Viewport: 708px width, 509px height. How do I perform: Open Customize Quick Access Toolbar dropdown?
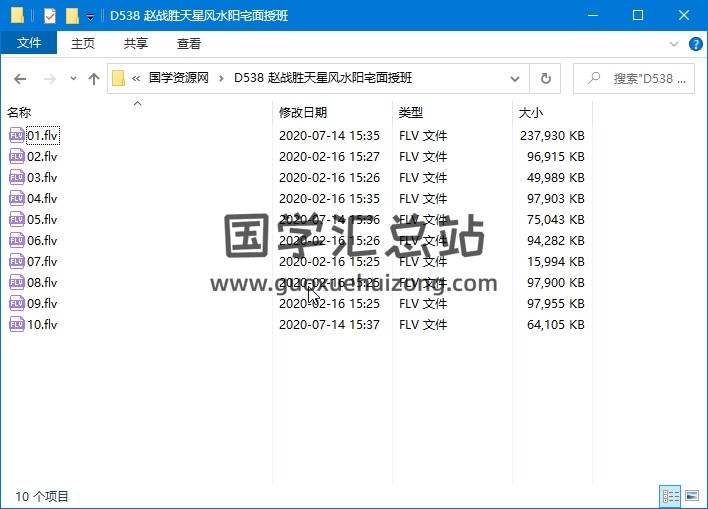pos(90,17)
